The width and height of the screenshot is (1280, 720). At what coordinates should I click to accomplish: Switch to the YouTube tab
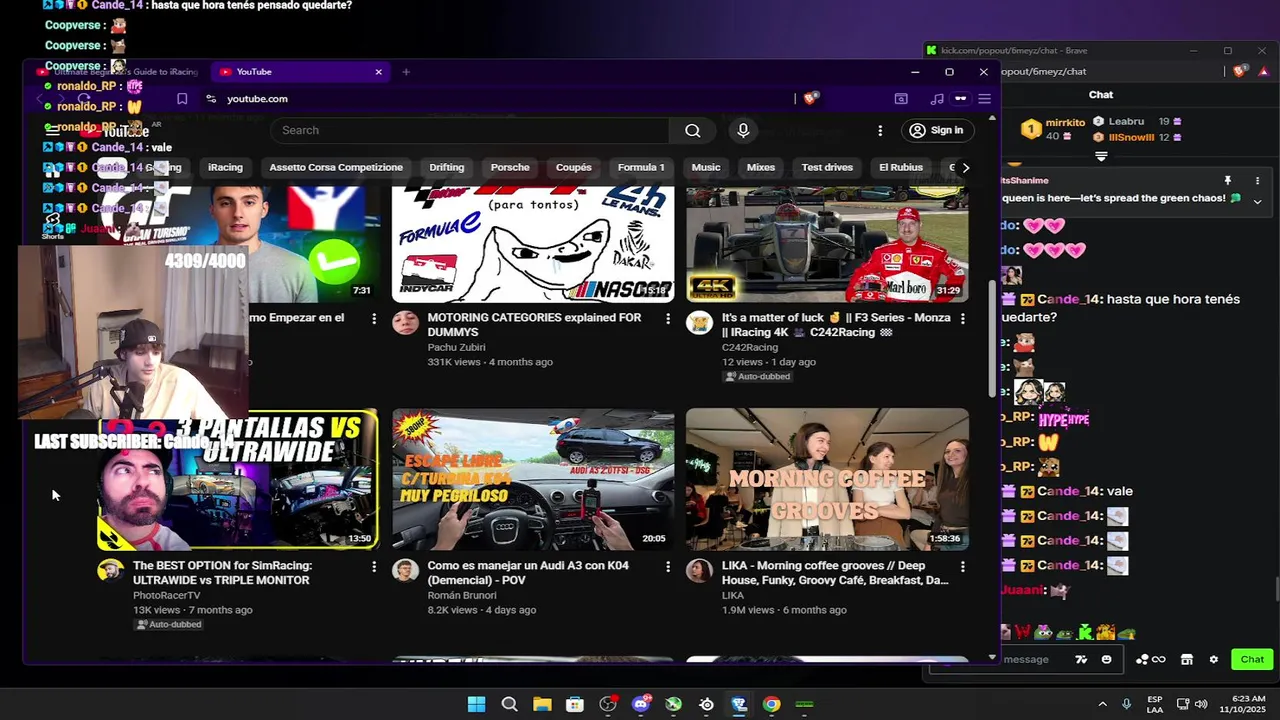300,72
